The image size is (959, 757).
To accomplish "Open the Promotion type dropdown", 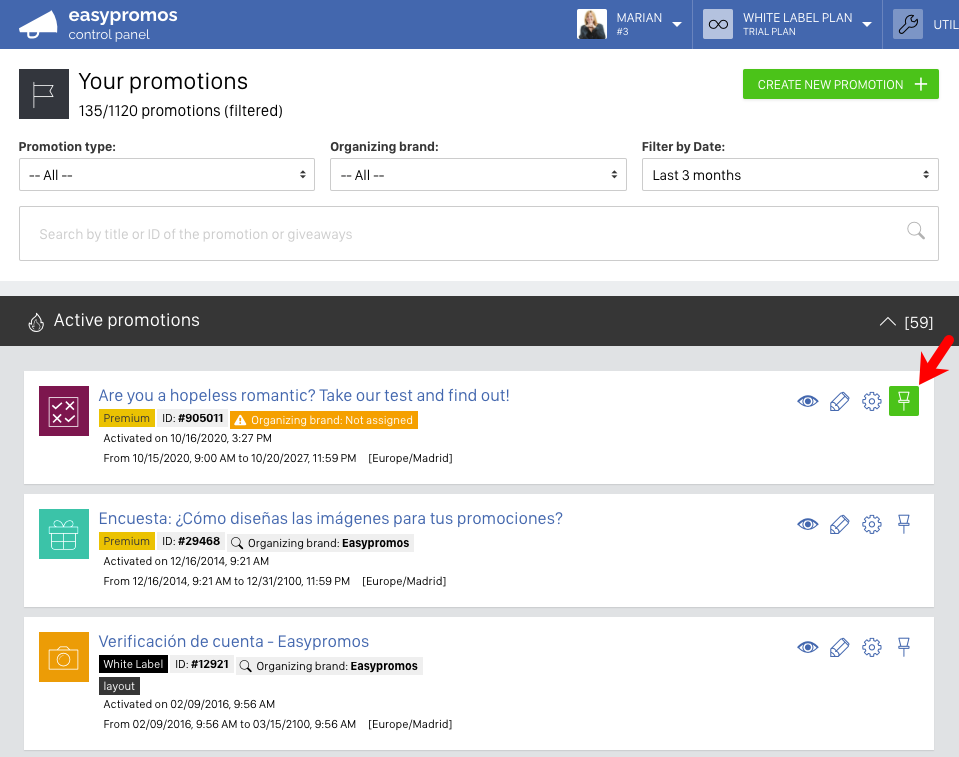I will (x=167, y=175).
